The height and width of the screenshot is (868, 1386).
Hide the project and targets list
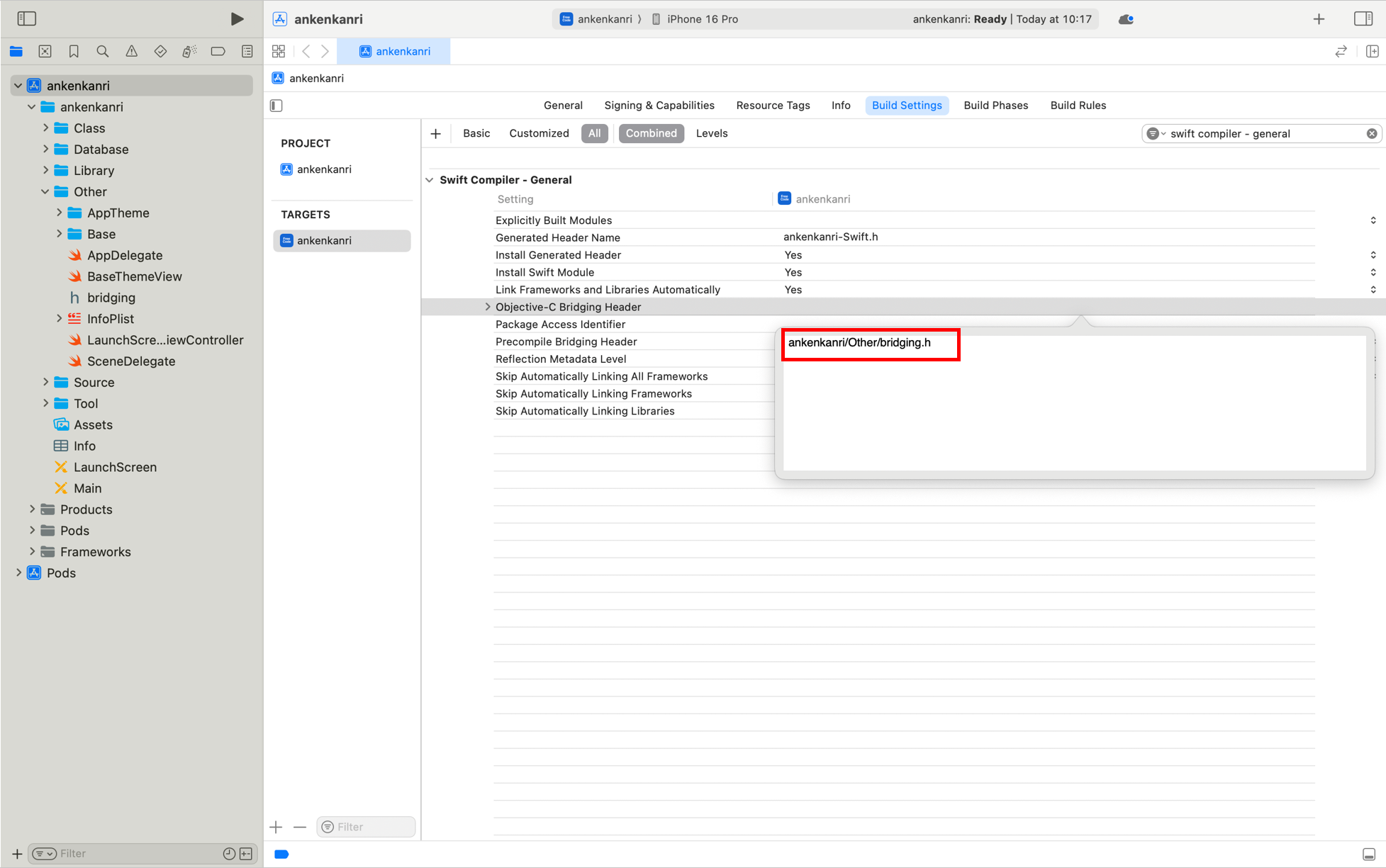point(276,106)
